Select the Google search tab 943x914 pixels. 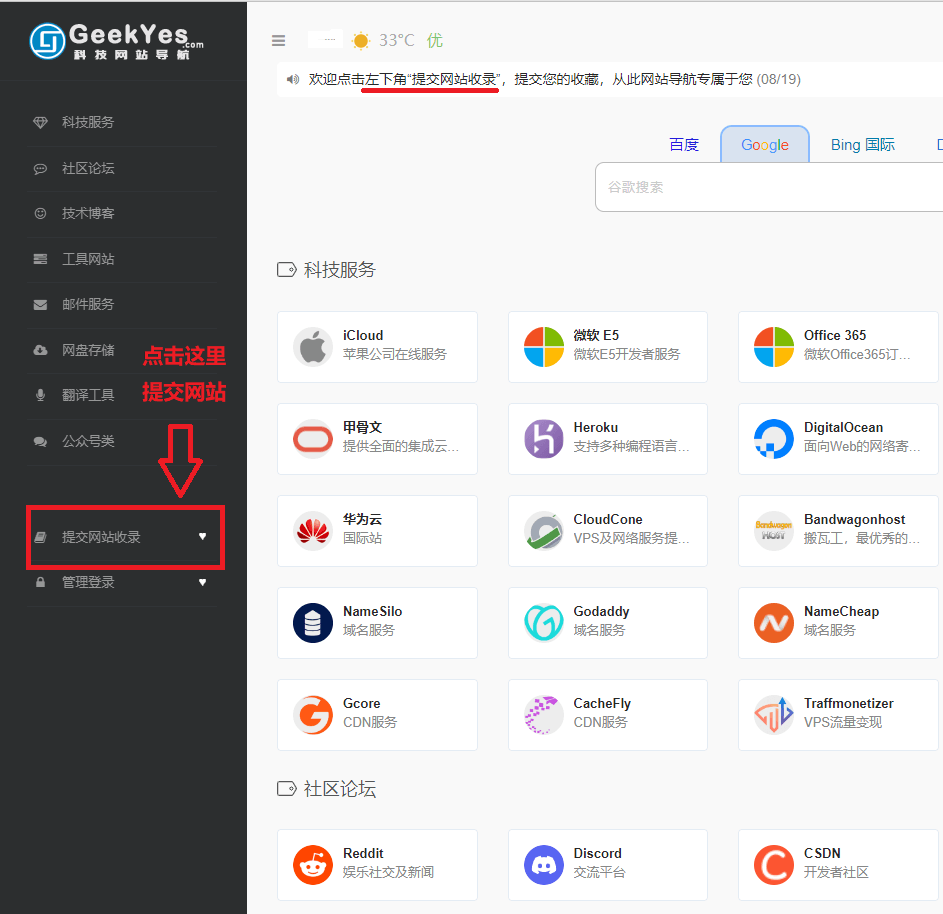[x=765, y=145]
